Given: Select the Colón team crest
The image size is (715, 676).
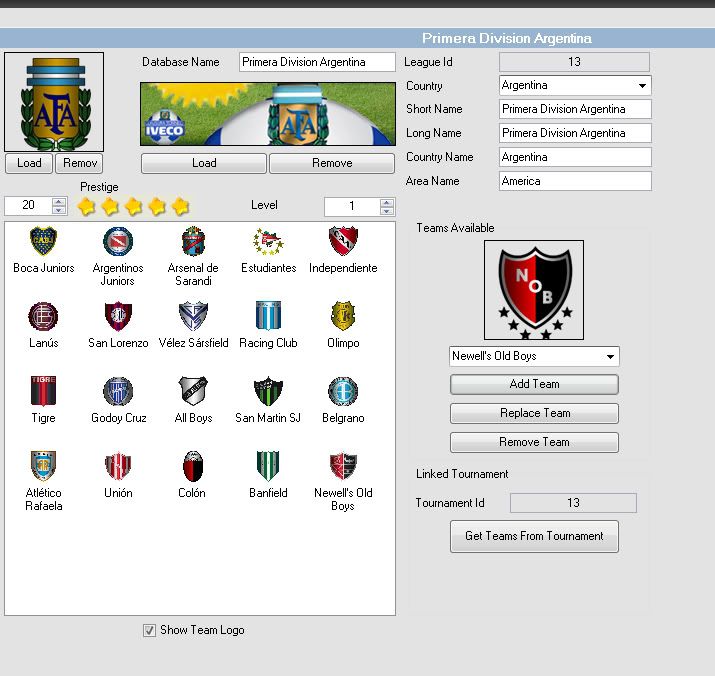Looking at the screenshot, I should pyautogui.click(x=193, y=466).
